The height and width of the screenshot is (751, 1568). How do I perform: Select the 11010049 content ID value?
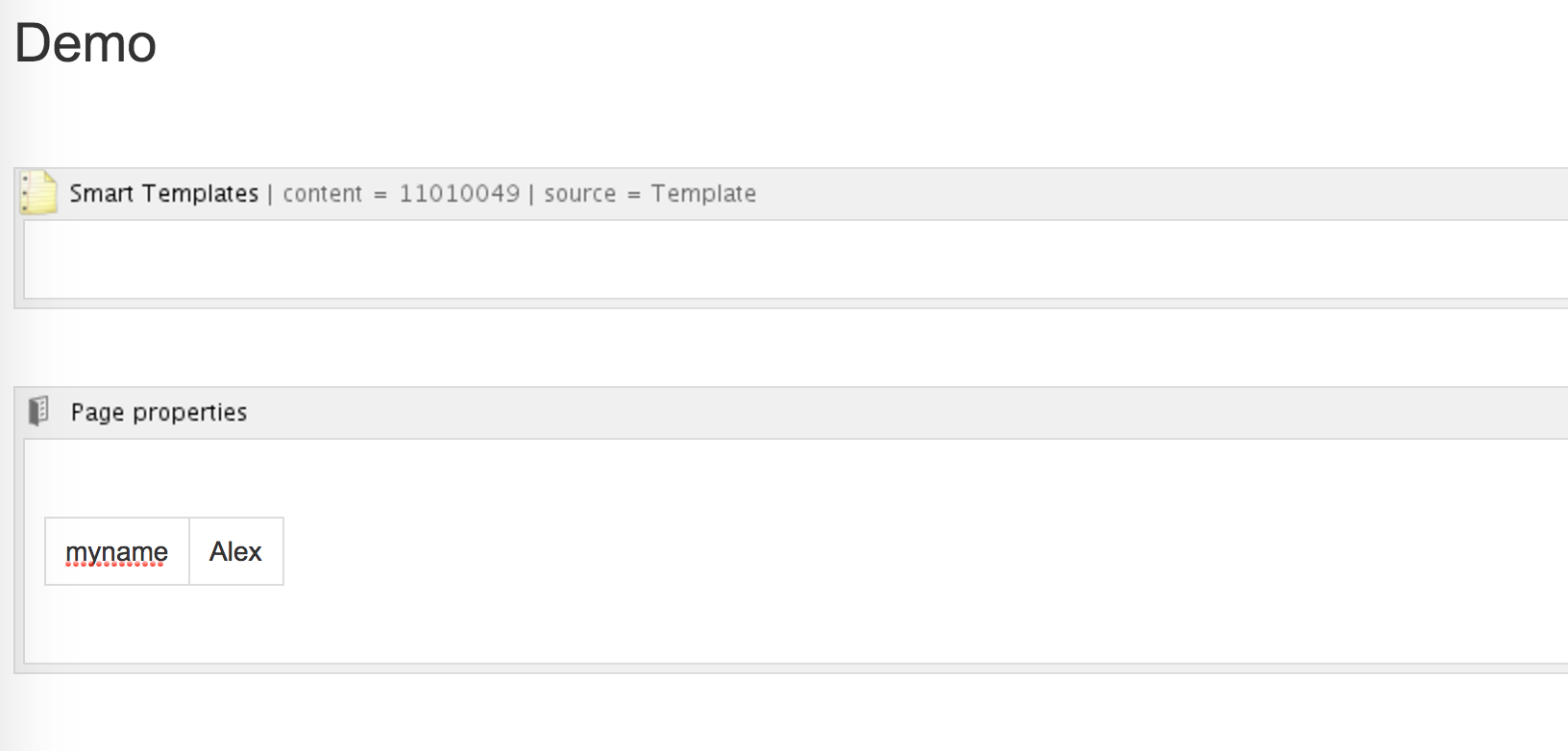click(x=459, y=194)
